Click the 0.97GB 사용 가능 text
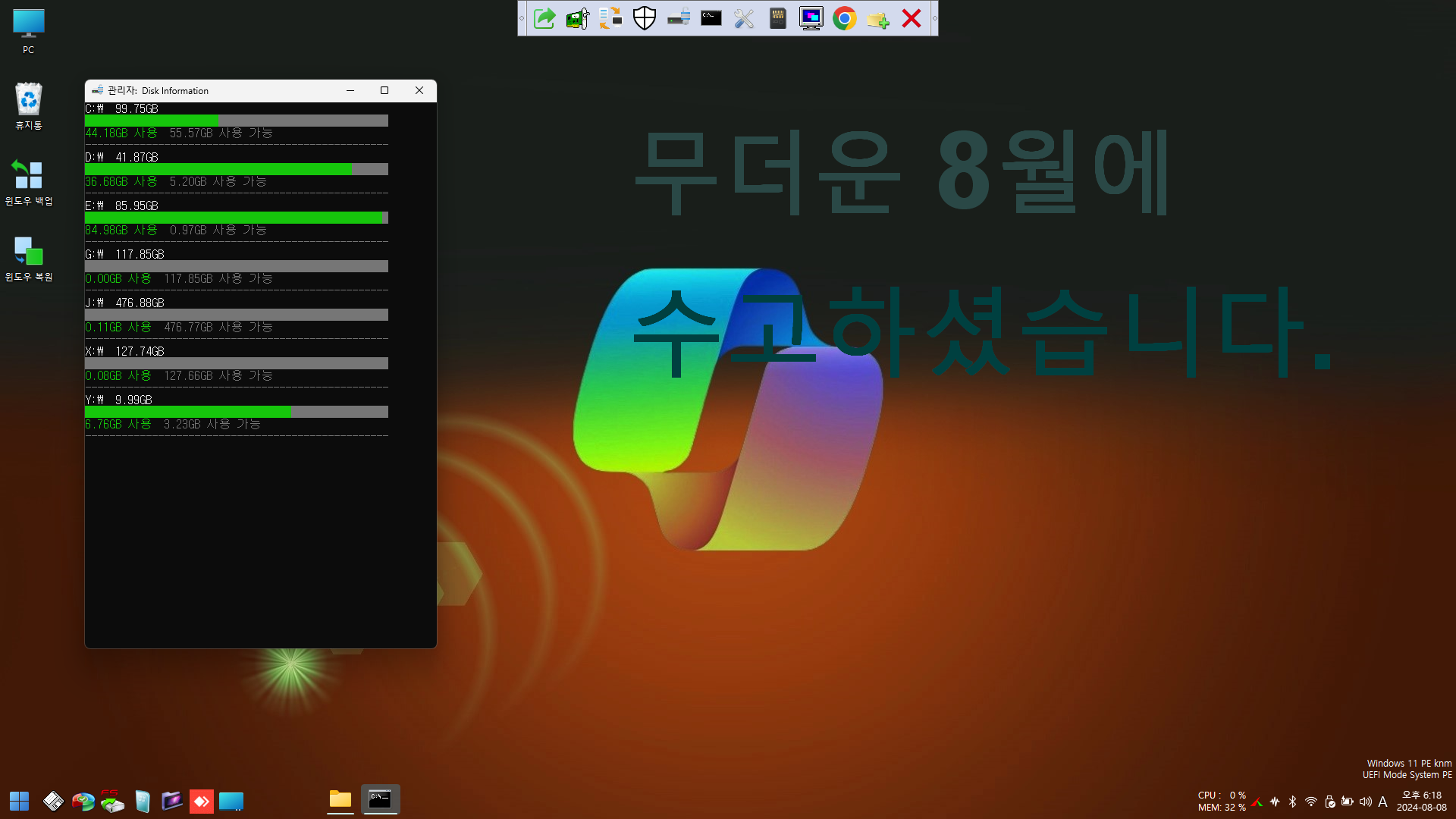 pos(218,230)
